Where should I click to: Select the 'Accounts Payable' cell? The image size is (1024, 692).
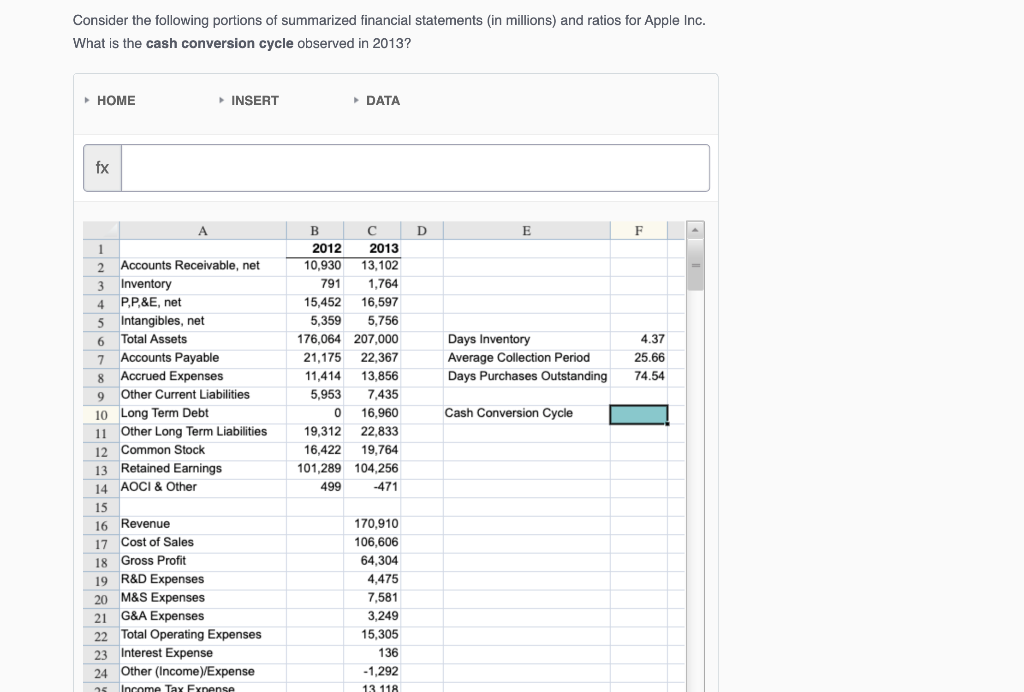[x=202, y=358]
